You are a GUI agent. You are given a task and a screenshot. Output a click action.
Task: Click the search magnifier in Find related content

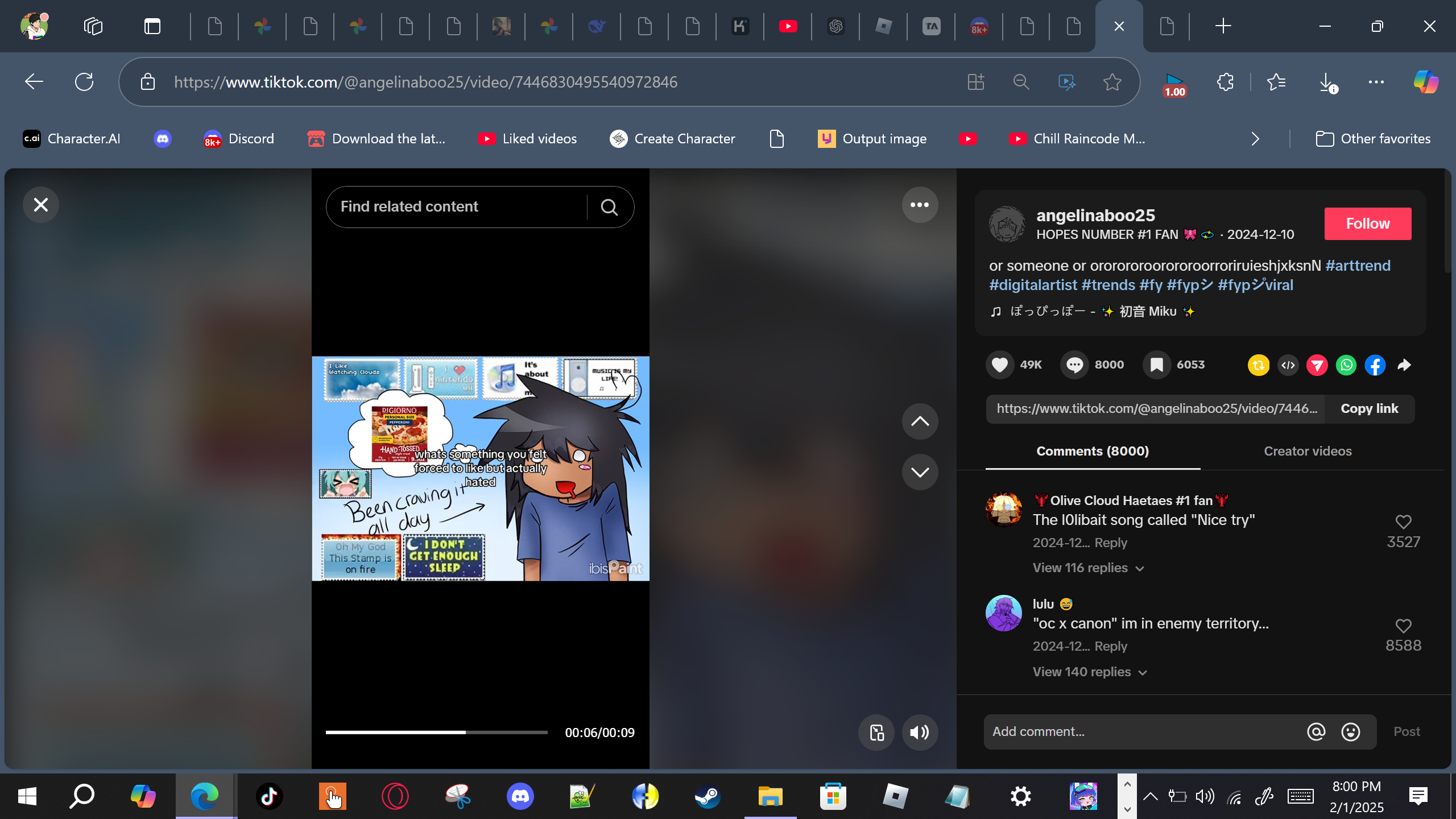[609, 207]
